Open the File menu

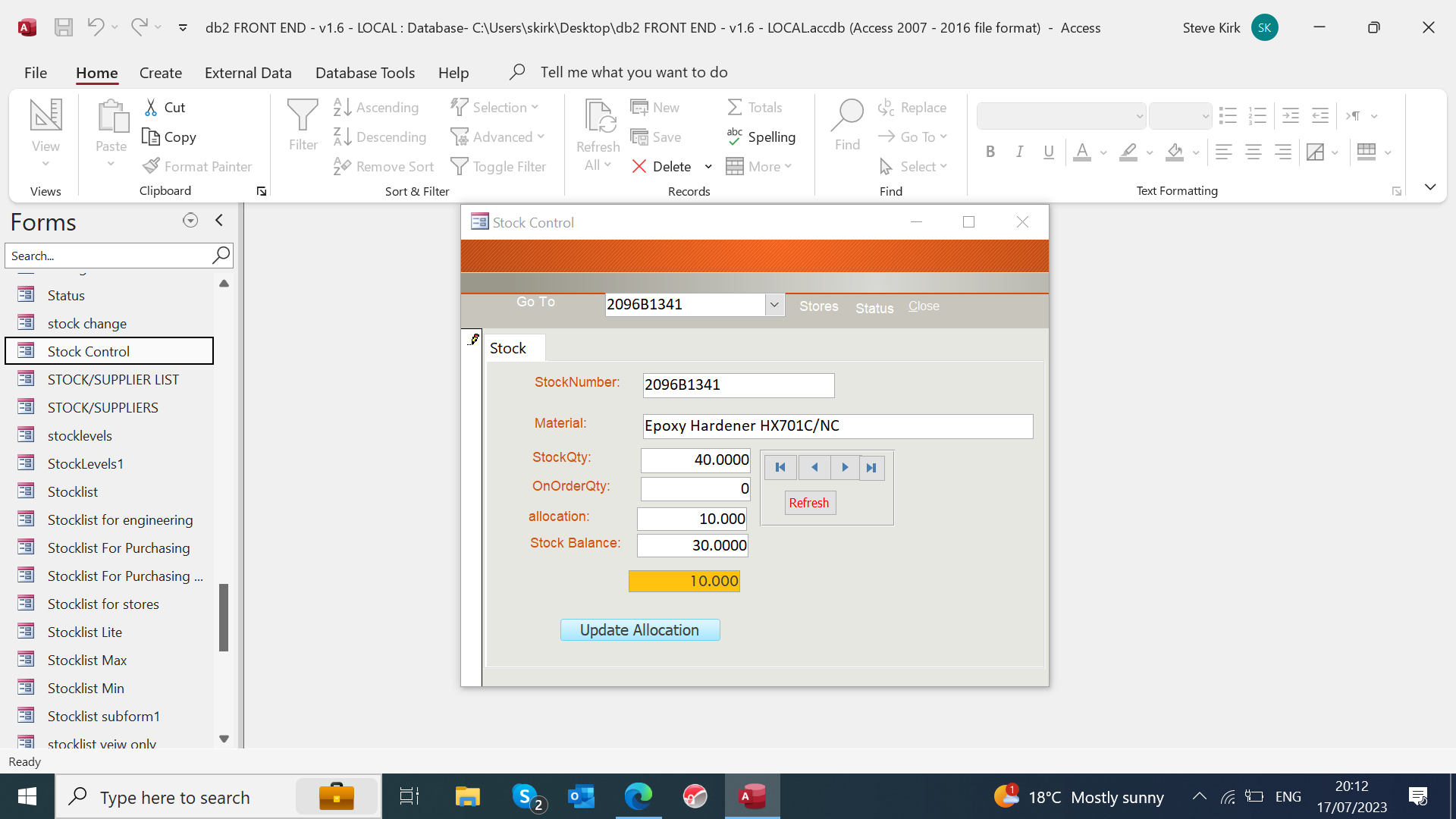click(36, 72)
